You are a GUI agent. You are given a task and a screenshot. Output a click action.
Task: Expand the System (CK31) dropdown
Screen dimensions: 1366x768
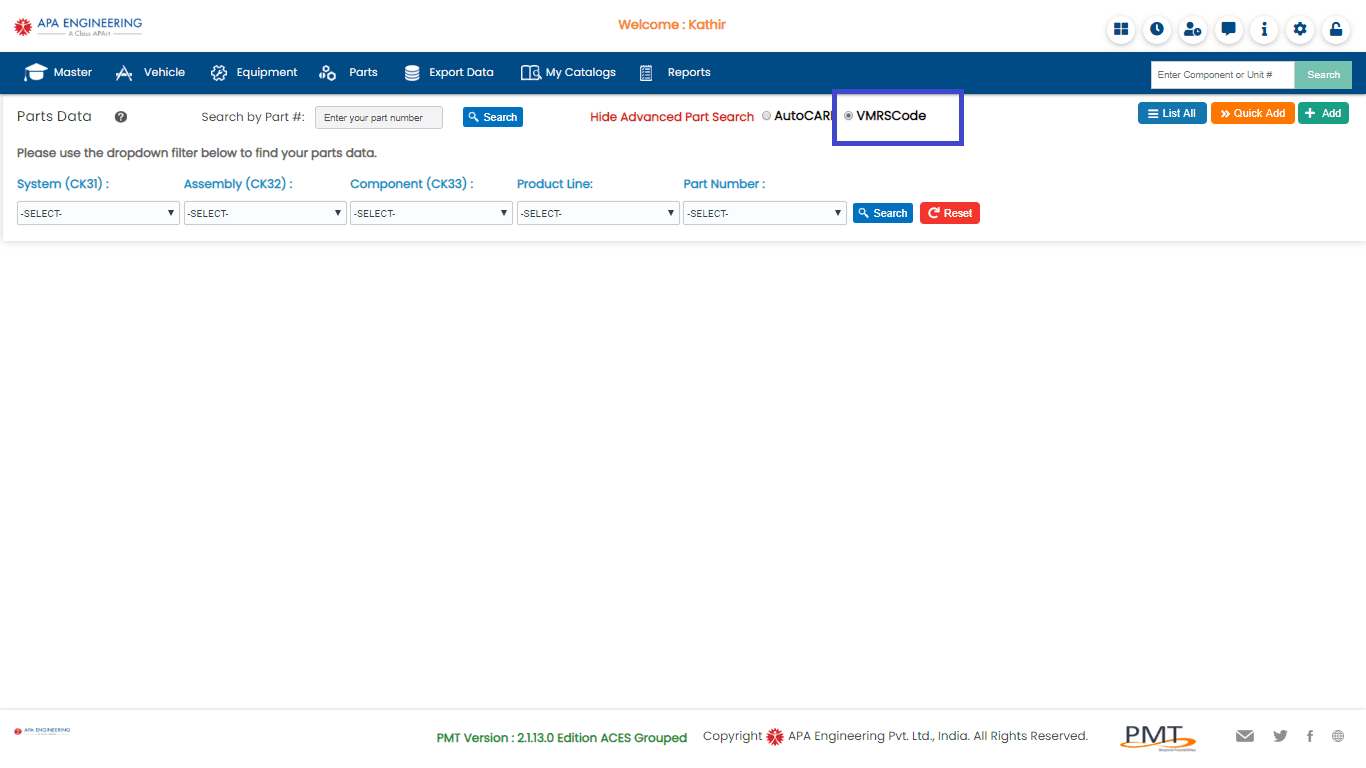click(x=98, y=213)
